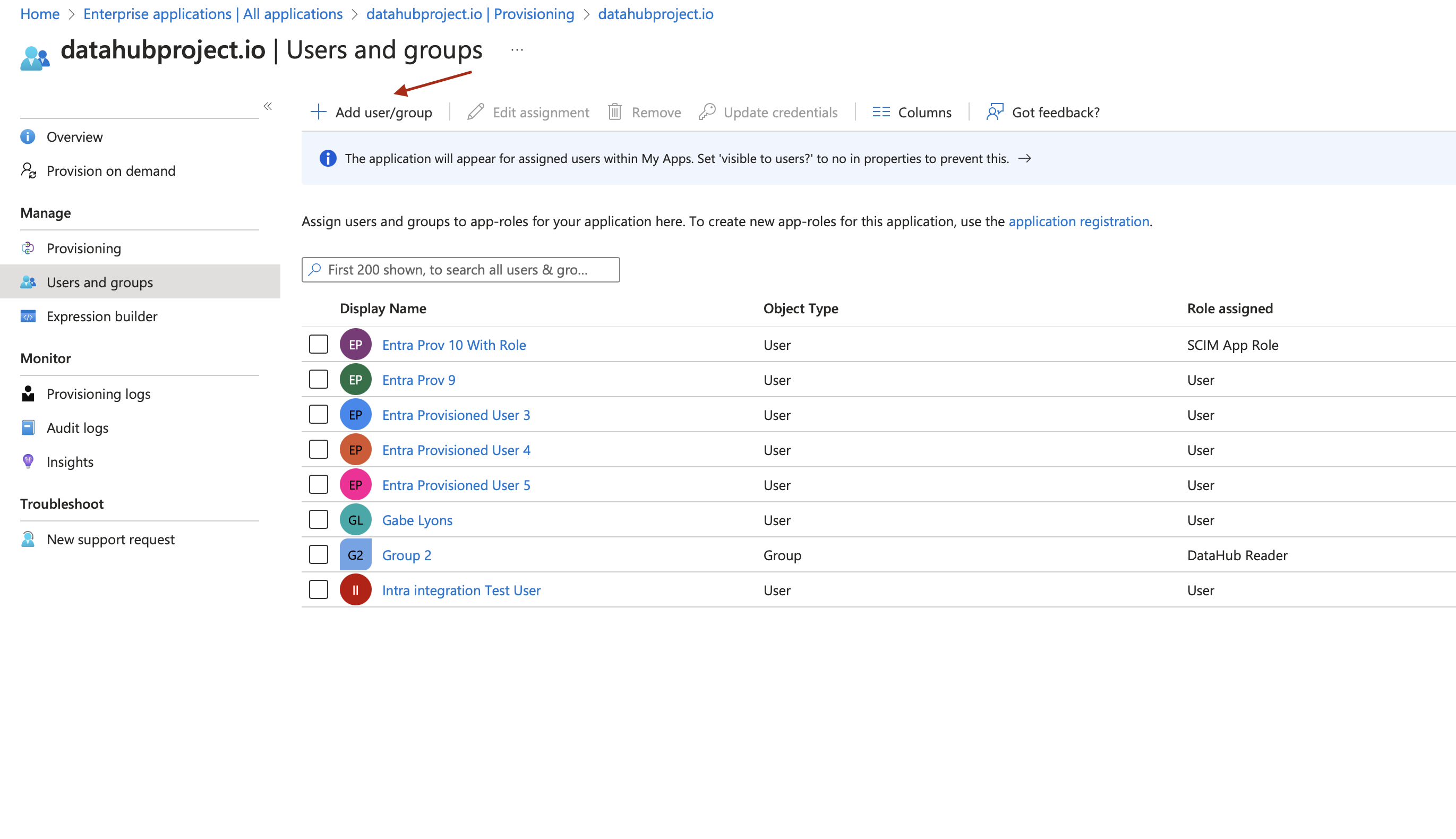Navigate to Enterprise applications breadcrumb
The height and width of the screenshot is (839, 1456).
pyautogui.click(x=212, y=14)
